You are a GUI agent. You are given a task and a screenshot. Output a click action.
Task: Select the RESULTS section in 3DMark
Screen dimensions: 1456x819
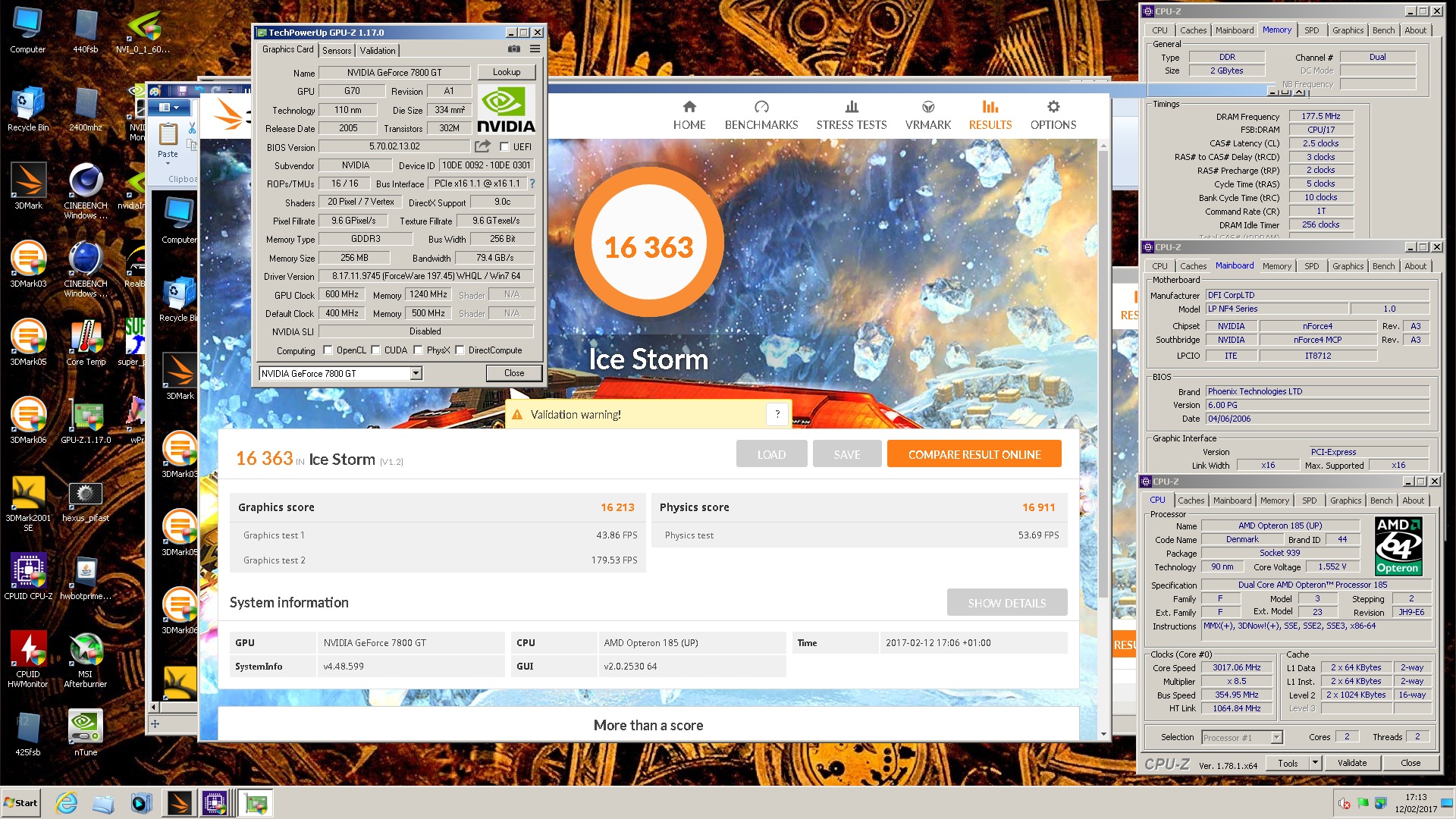(990, 115)
